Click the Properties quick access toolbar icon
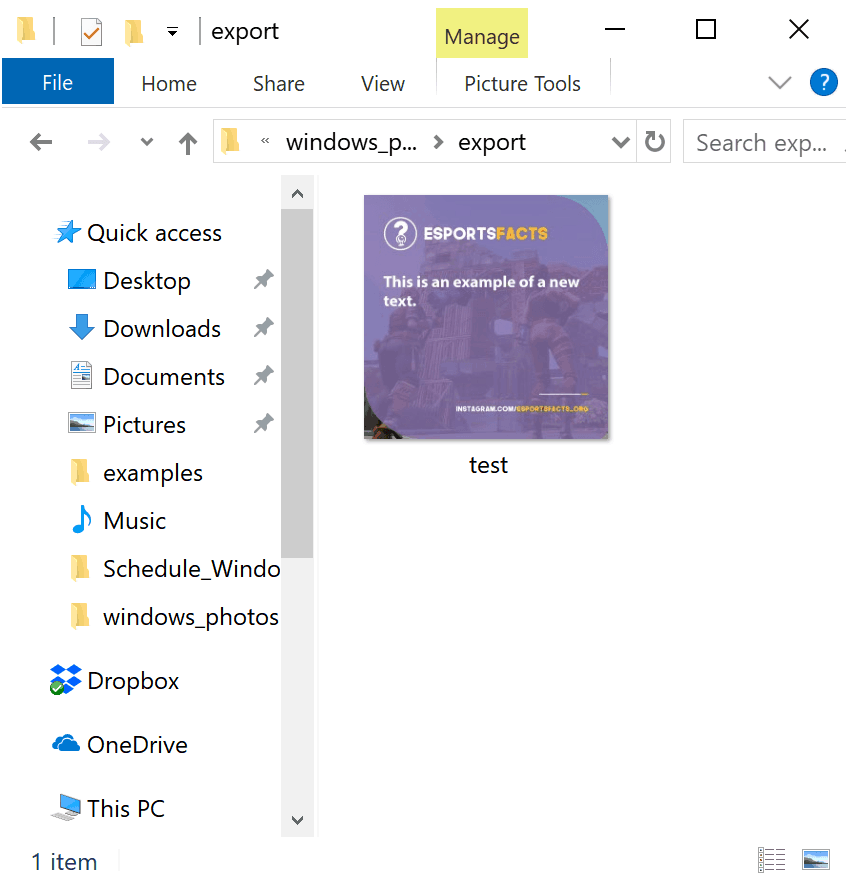The width and height of the screenshot is (848, 885). point(91,32)
